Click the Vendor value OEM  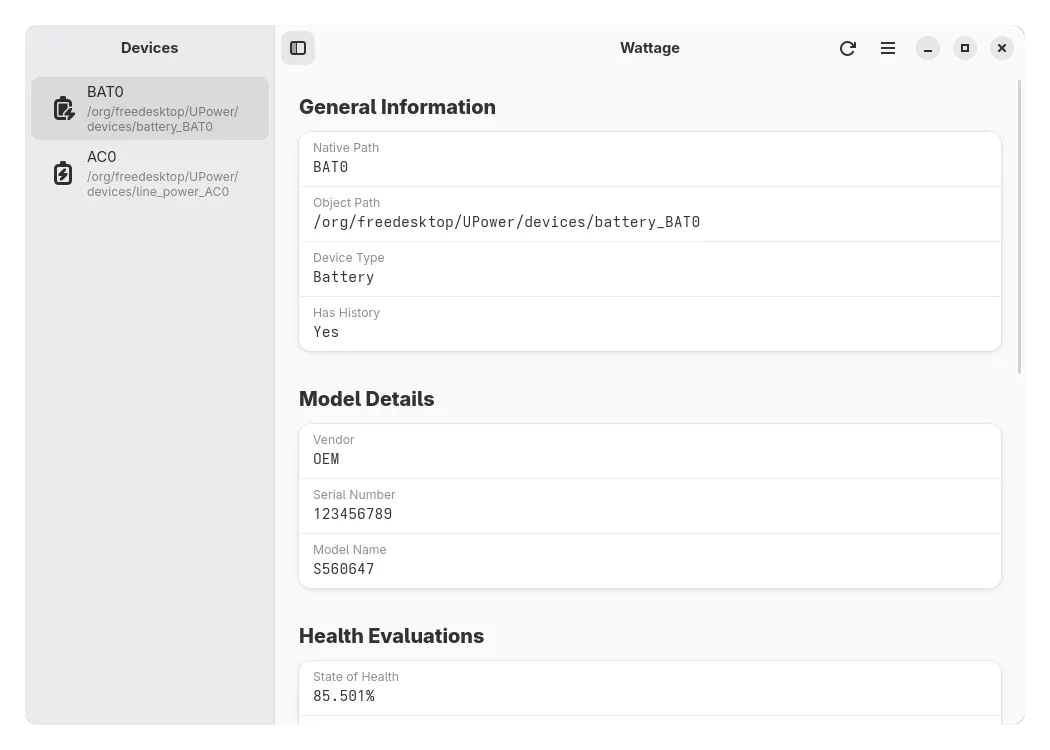tap(326, 459)
